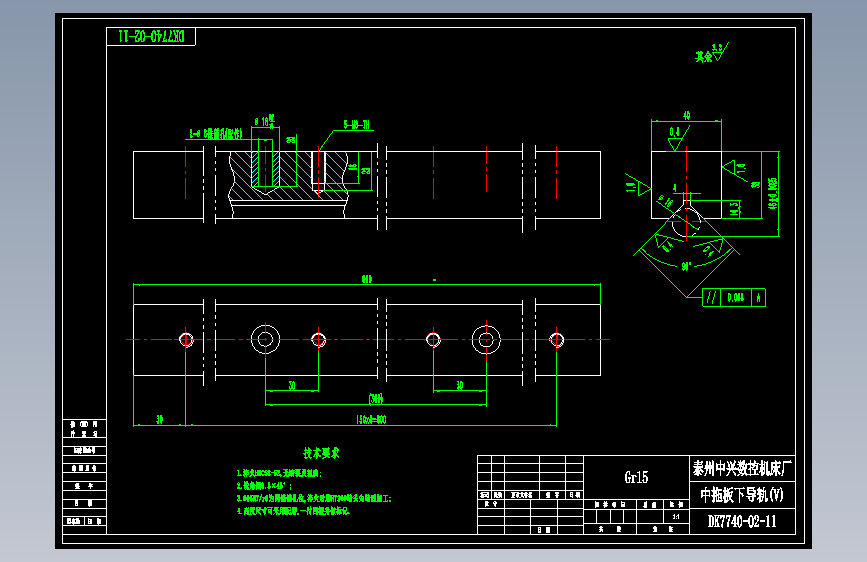Select the upside-down DK7740-02-11 label in the corner box
This screenshot has width=867, height=562.
pos(152,37)
